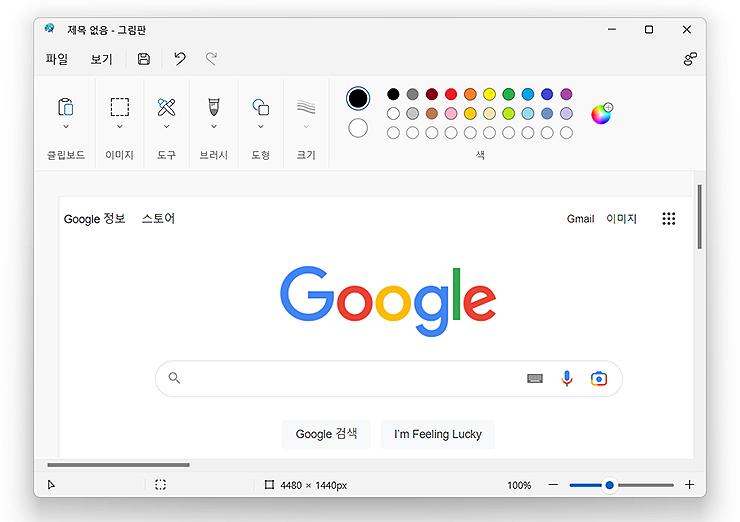Click the Google logo in the canvas

pyautogui.click(x=388, y=300)
